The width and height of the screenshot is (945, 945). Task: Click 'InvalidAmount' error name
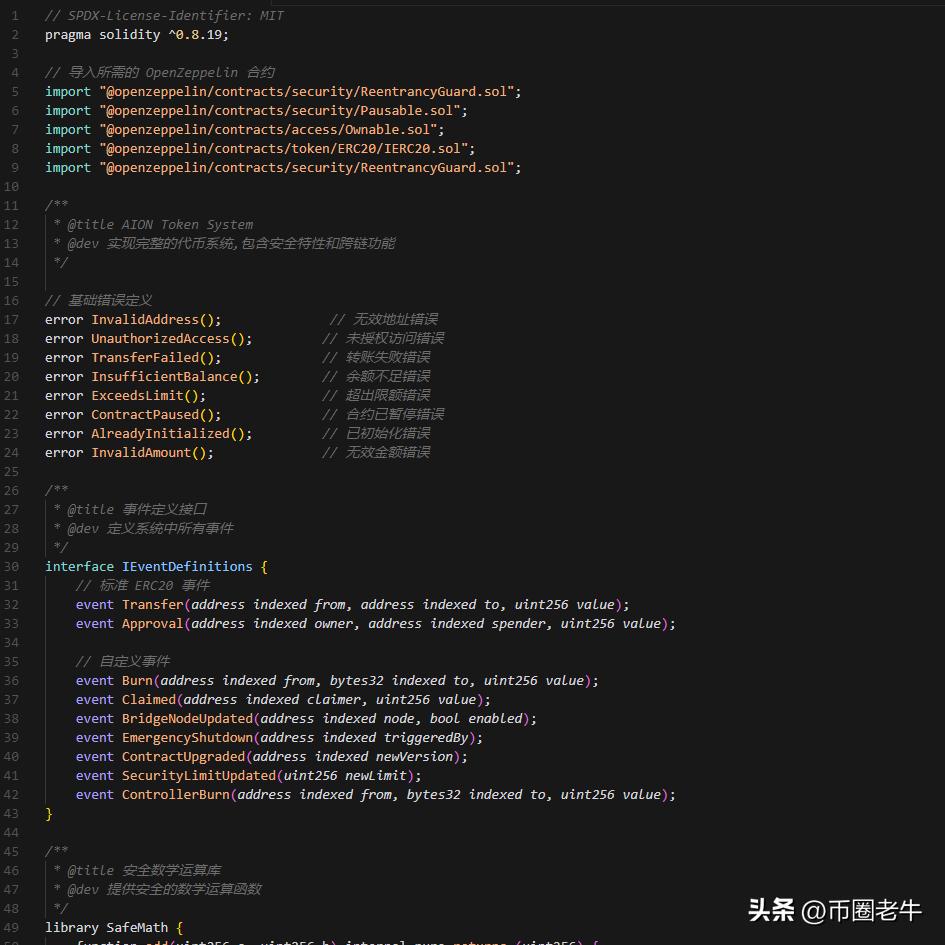click(141, 453)
